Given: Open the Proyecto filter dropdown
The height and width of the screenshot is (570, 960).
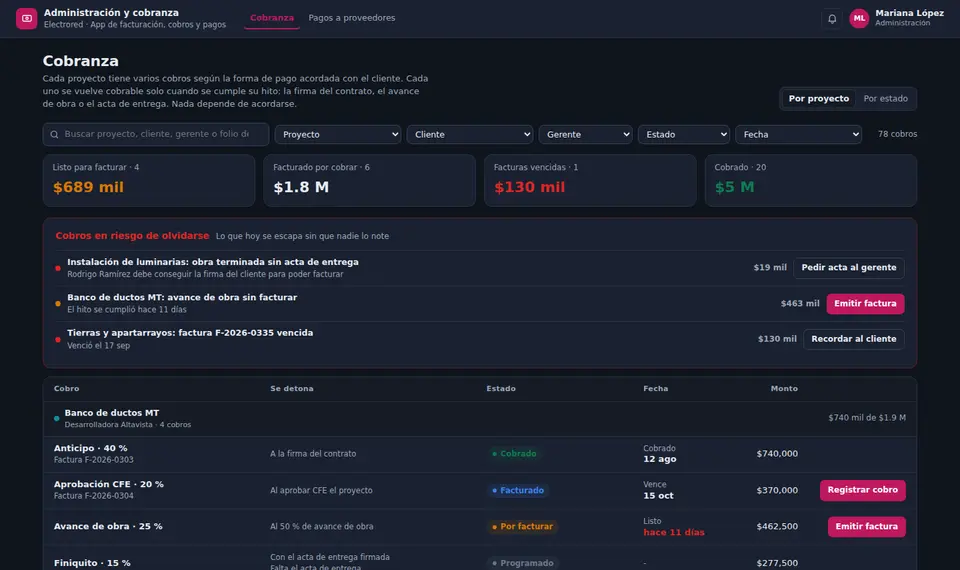Looking at the screenshot, I should click(x=338, y=135).
